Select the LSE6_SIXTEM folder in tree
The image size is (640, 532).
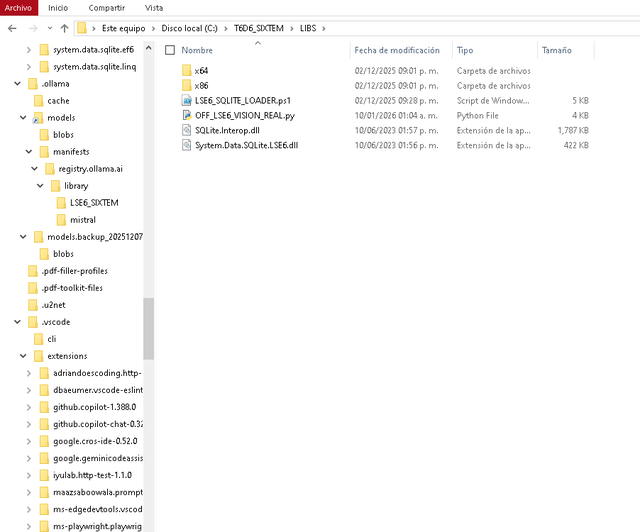tap(94, 203)
